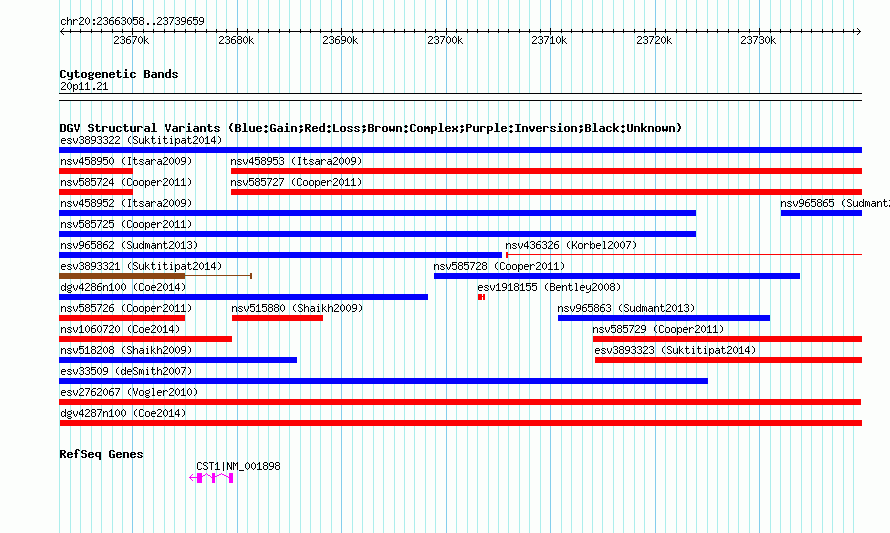Select the blue nsv518208 gain bar
The image size is (890, 533).
click(x=178, y=360)
